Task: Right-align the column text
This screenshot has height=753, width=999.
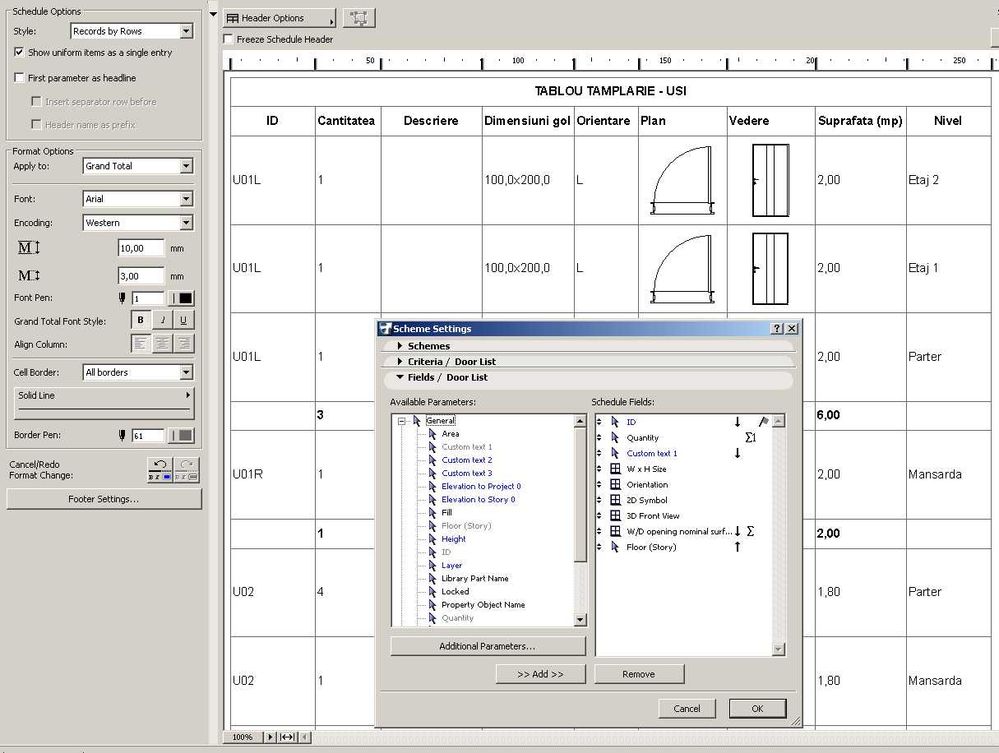Action: coord(184,343)
